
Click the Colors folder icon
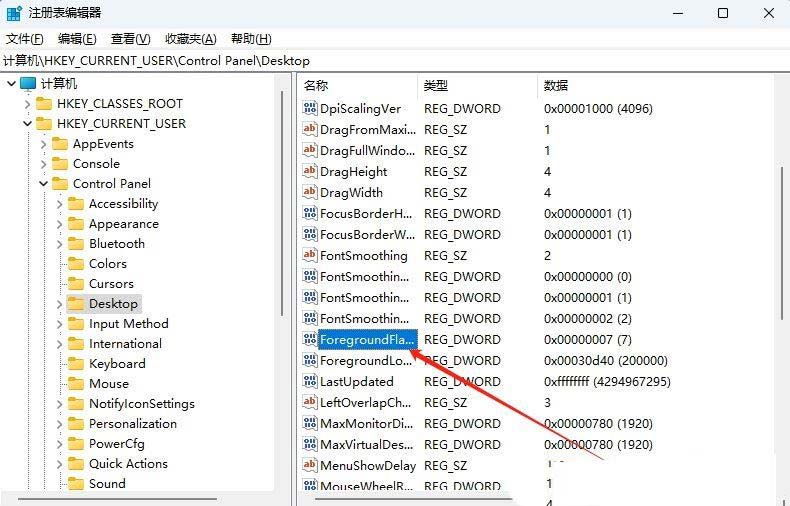click(x=76, y=264)
